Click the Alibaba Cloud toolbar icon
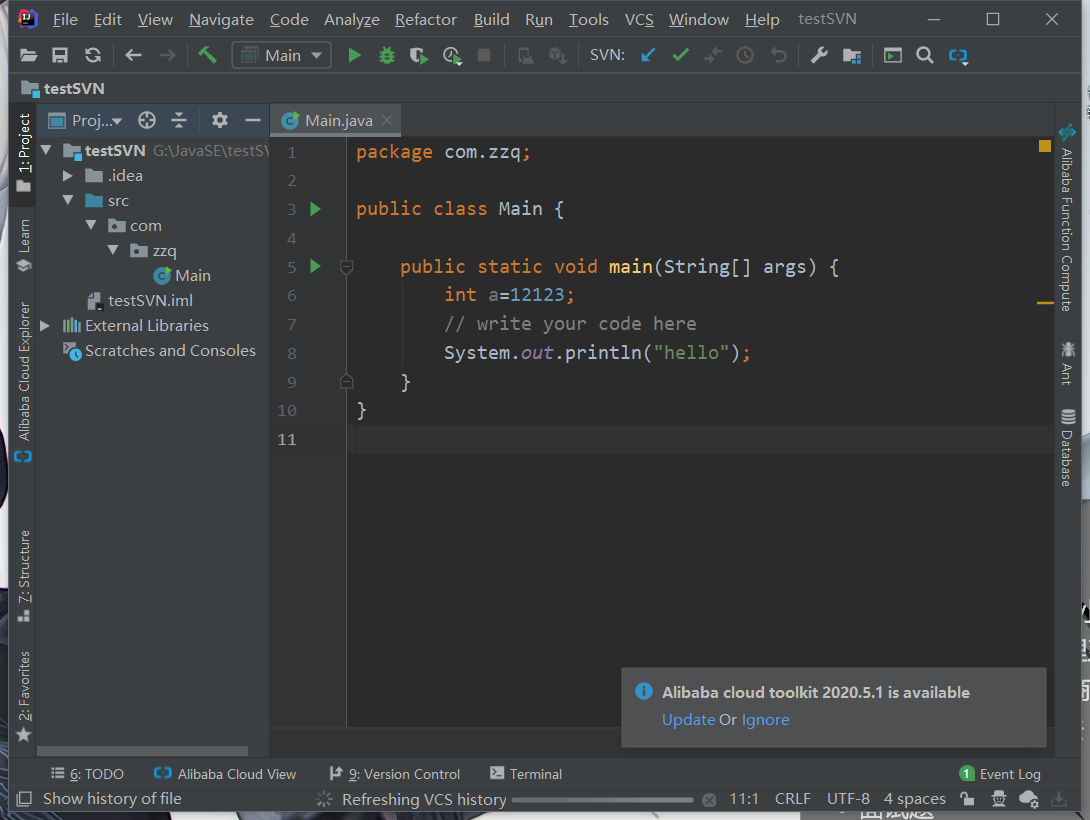This screenshot has height=820, width=1090. [x=958, y=56]
